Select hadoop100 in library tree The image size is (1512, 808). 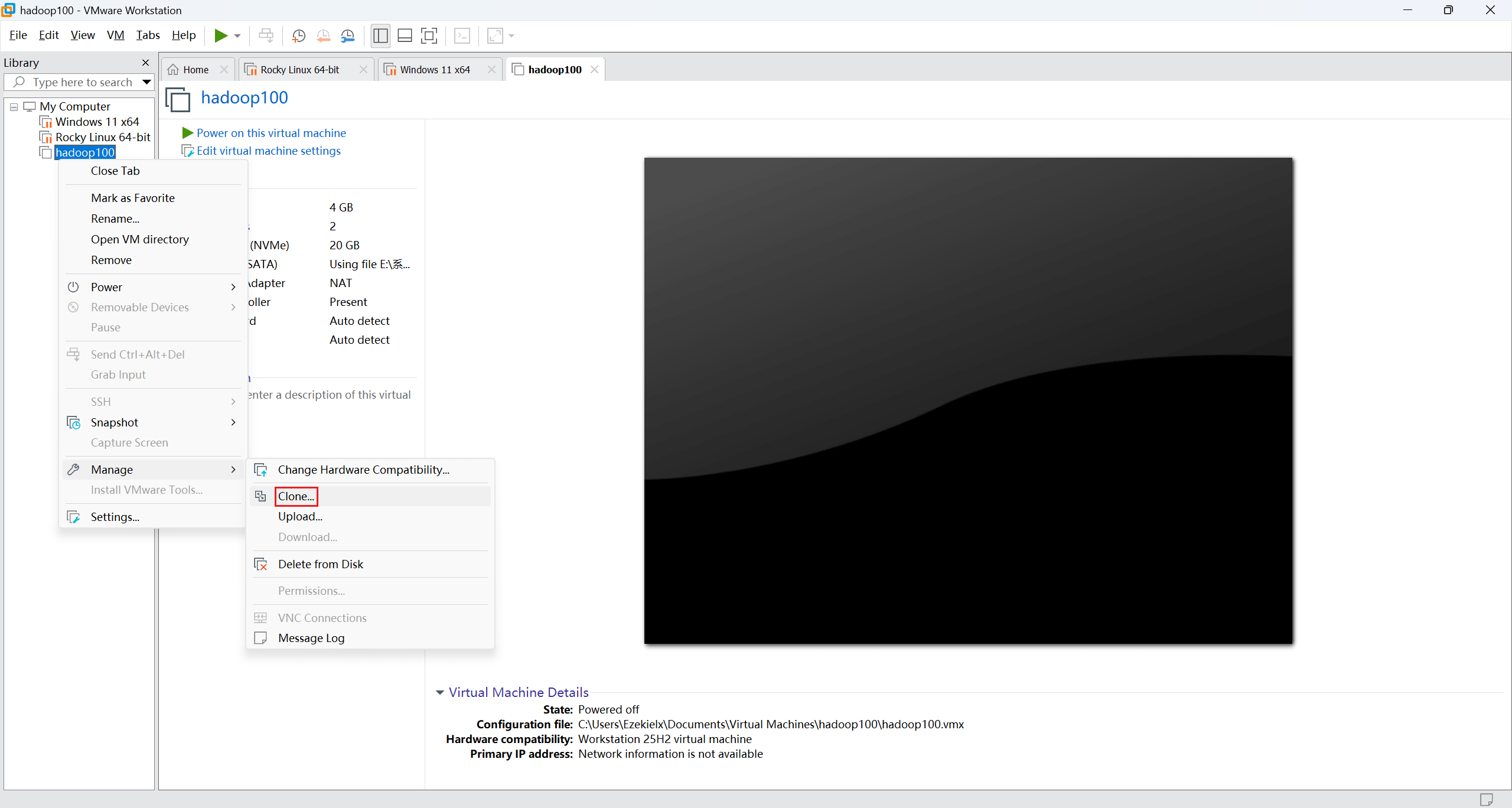pos(85,153)
